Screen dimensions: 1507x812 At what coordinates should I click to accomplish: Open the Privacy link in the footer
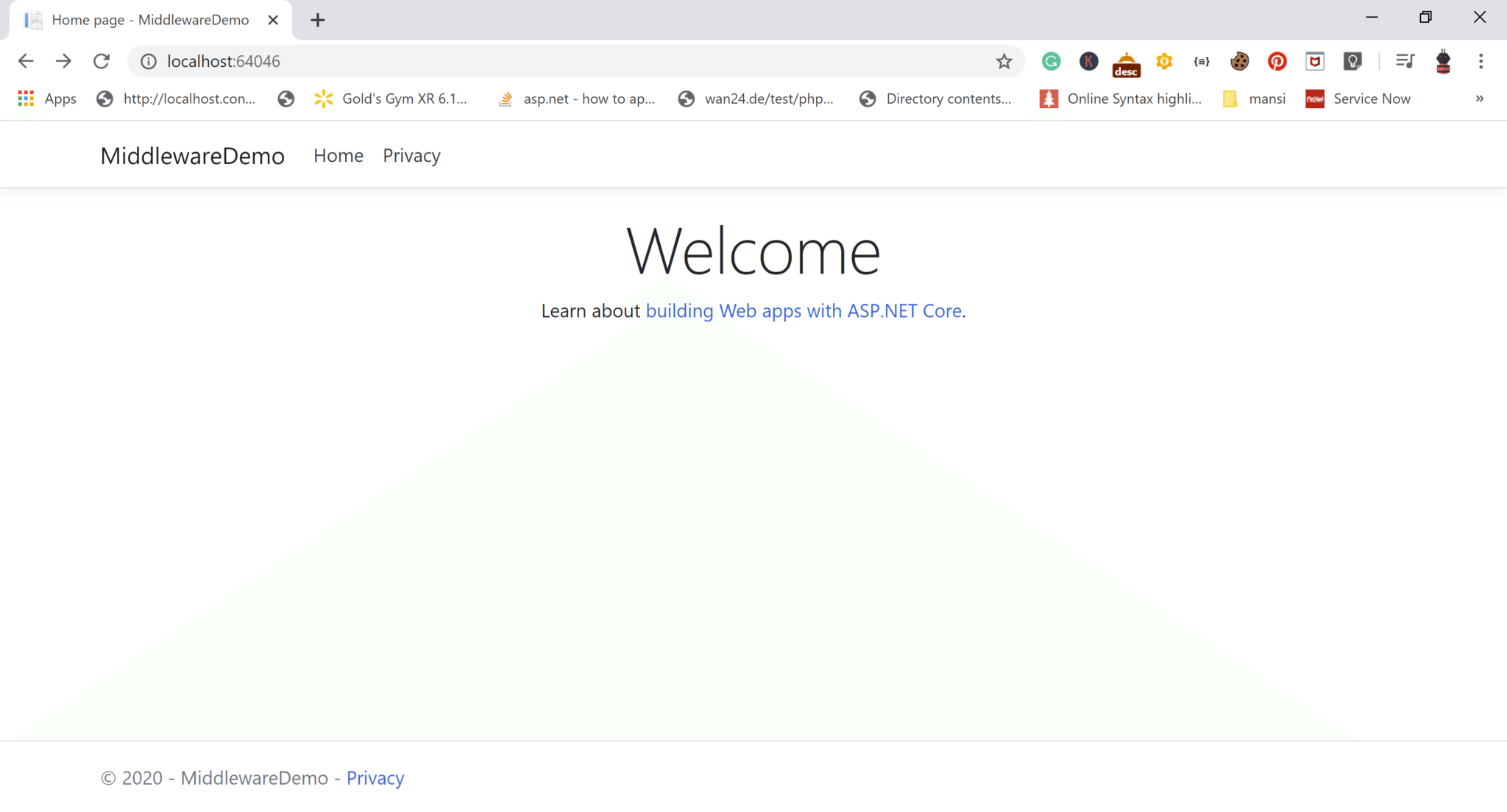375,777
